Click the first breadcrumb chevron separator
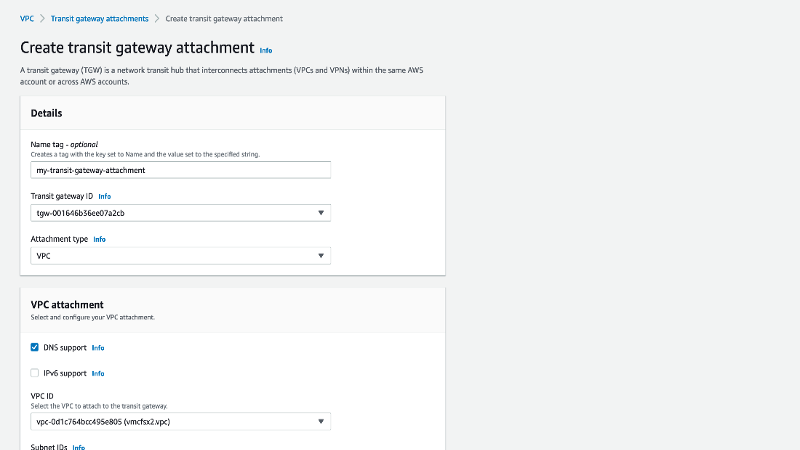Viewport: 800px width, 450px height. (x=42, y=18)
